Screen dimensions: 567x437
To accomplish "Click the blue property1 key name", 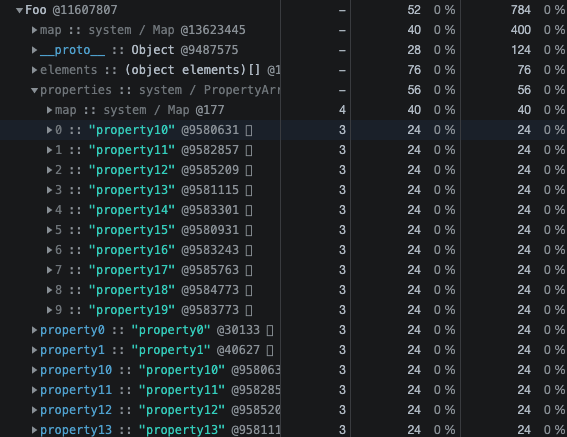I will [72, 350].
